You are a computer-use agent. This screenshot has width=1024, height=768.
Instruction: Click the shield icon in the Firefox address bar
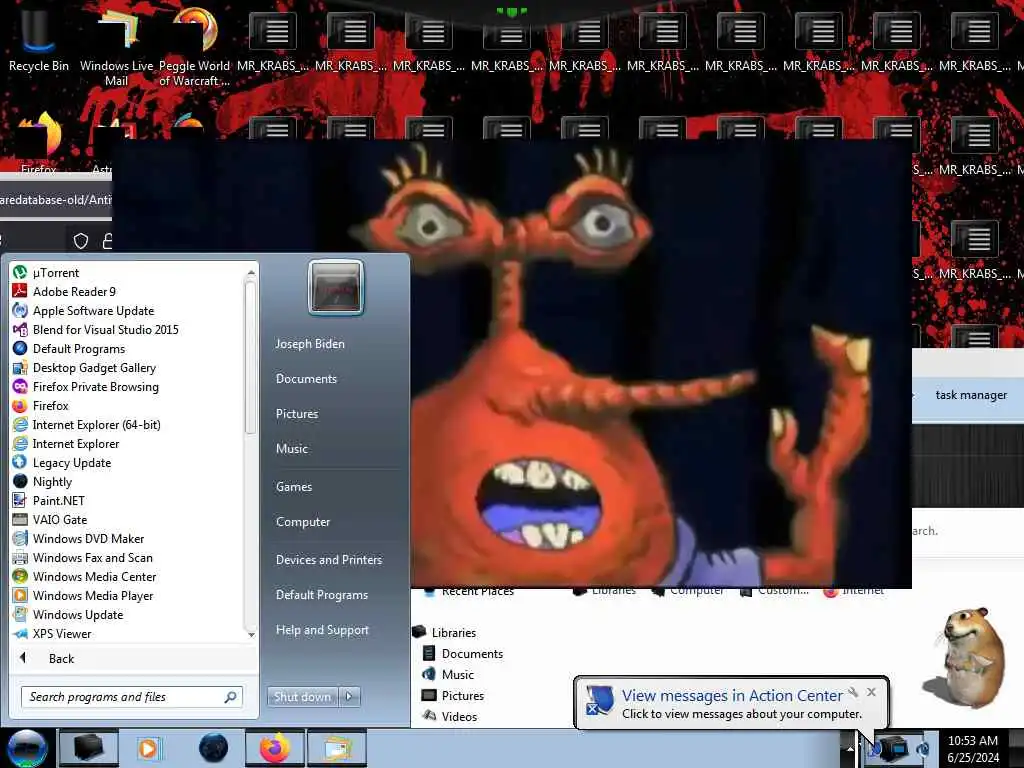click(x=80, y=241)
